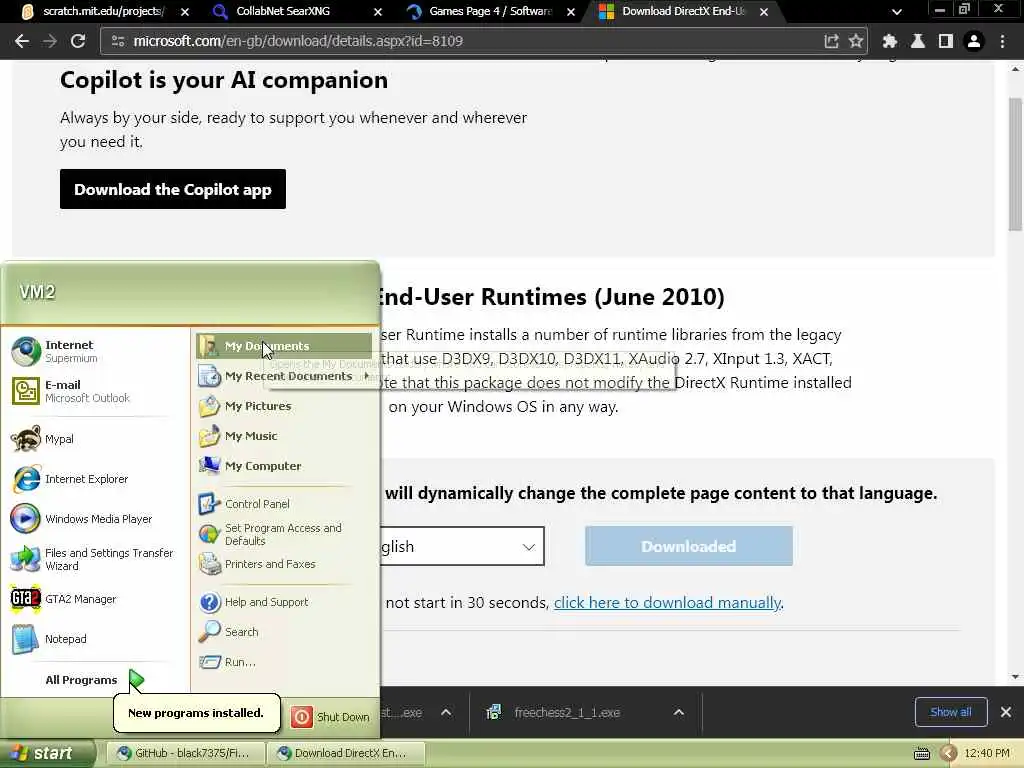Screen dimensions: 1024x768
Task: Close the Download DirectX tab
Action: (x=764, y=12)
